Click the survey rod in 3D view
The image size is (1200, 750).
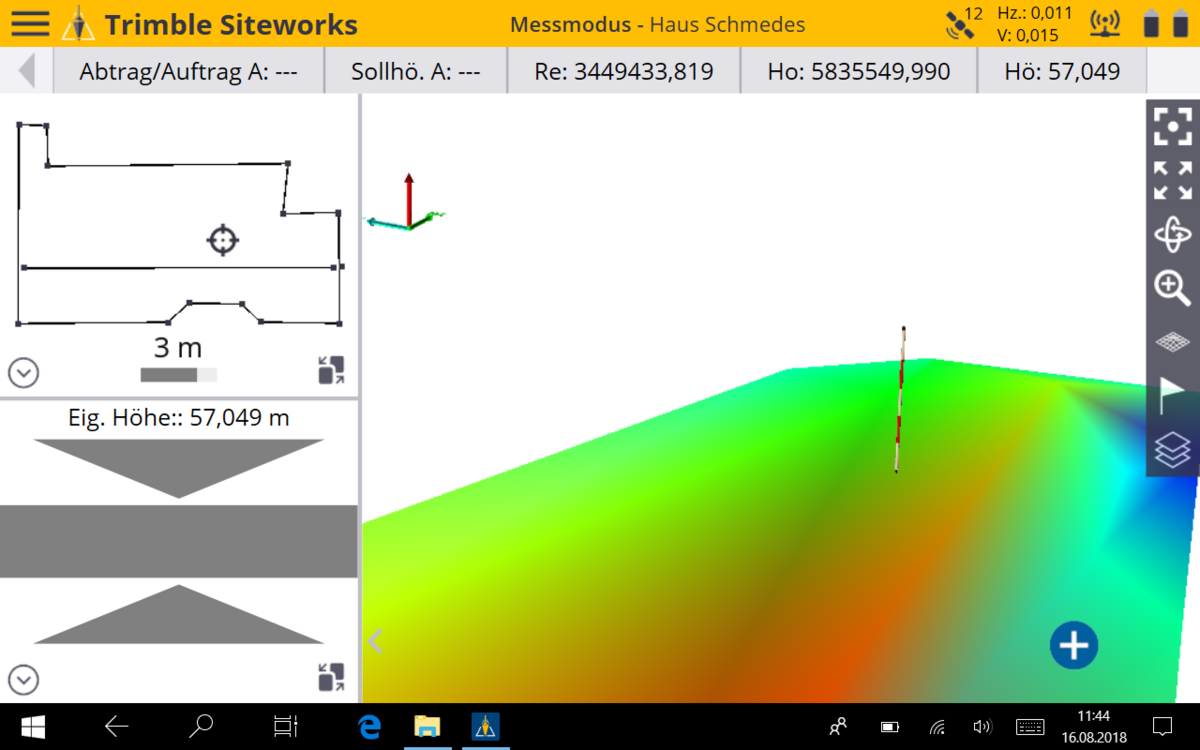click(900, 398)
